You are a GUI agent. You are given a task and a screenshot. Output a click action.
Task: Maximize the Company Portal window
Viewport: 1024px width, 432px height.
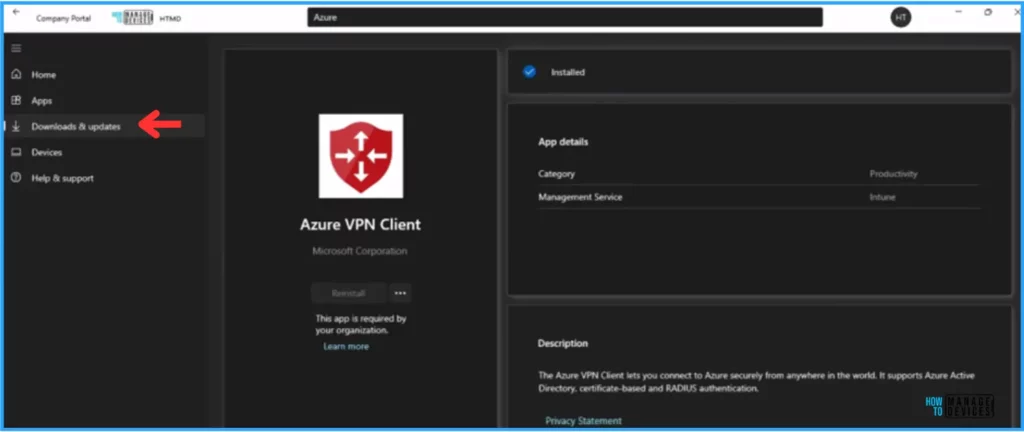coord(988,12)
